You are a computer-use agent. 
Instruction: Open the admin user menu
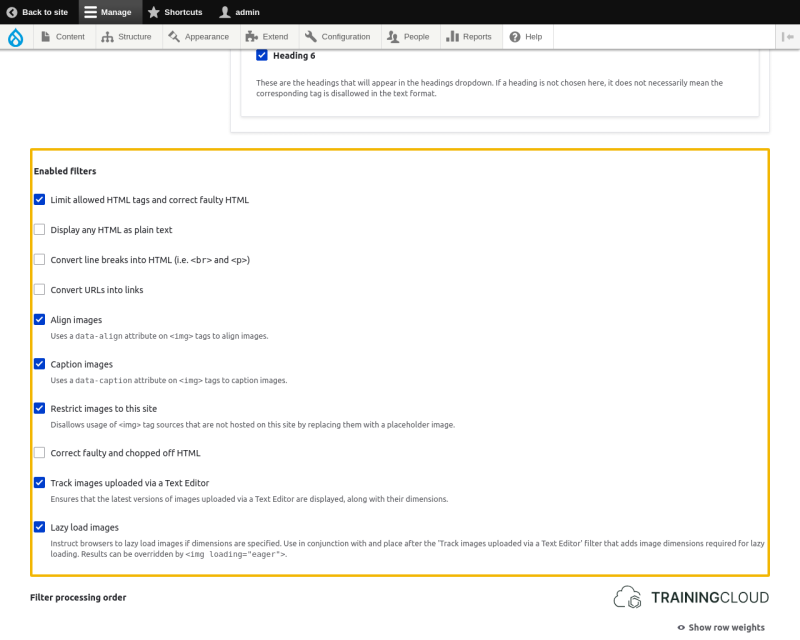tap(240, 12)
